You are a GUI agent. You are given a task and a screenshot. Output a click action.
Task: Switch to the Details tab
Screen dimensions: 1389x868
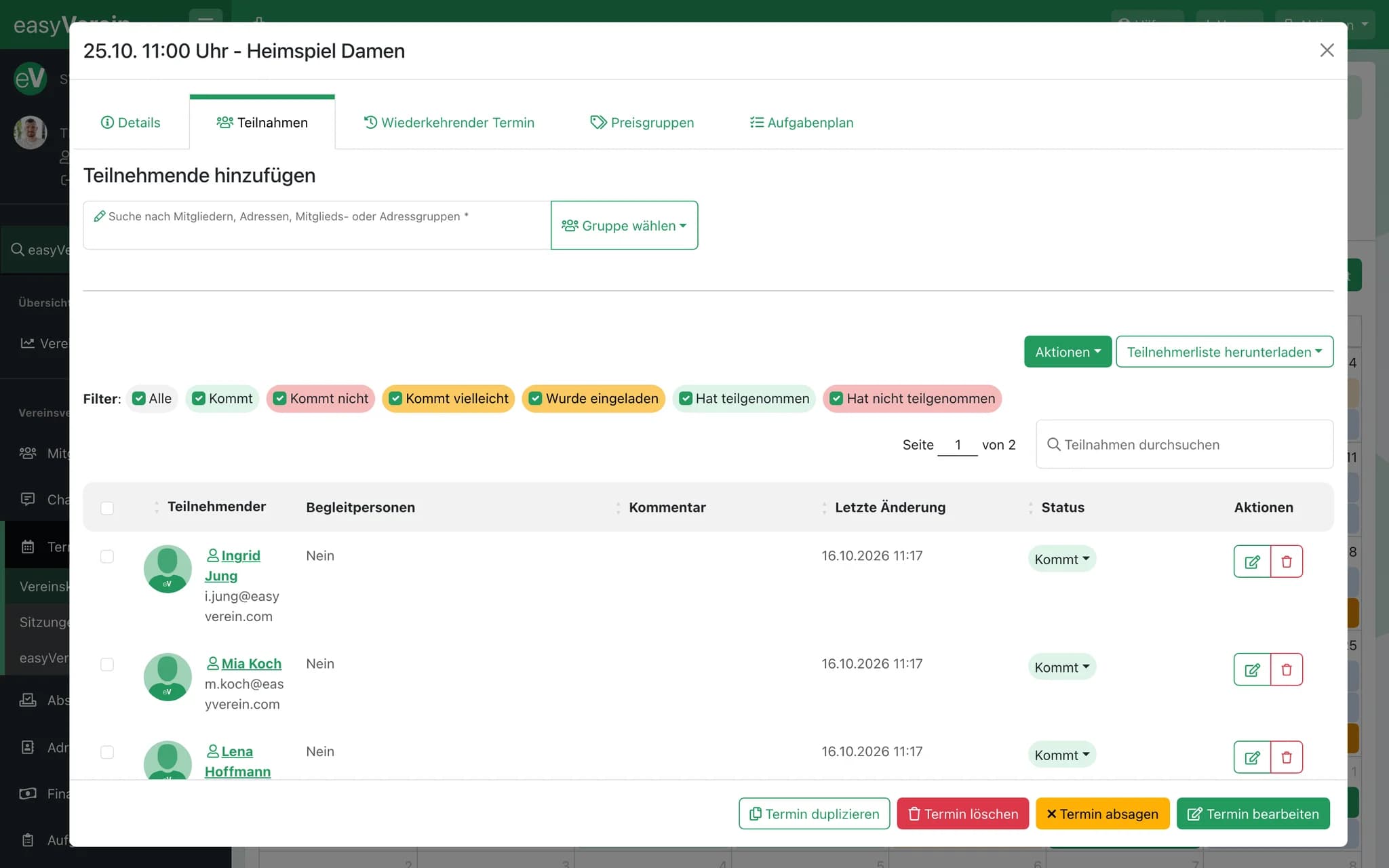[x=130, y=123]
